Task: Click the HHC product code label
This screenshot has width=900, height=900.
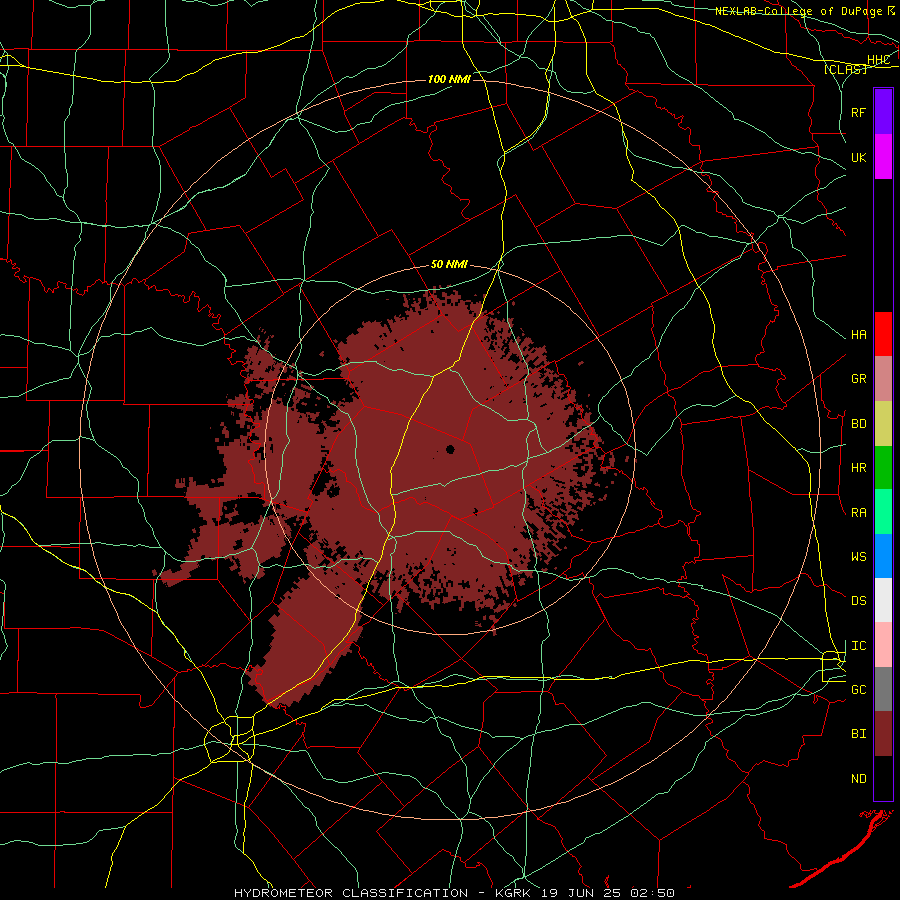Action: tap(878, 60)
